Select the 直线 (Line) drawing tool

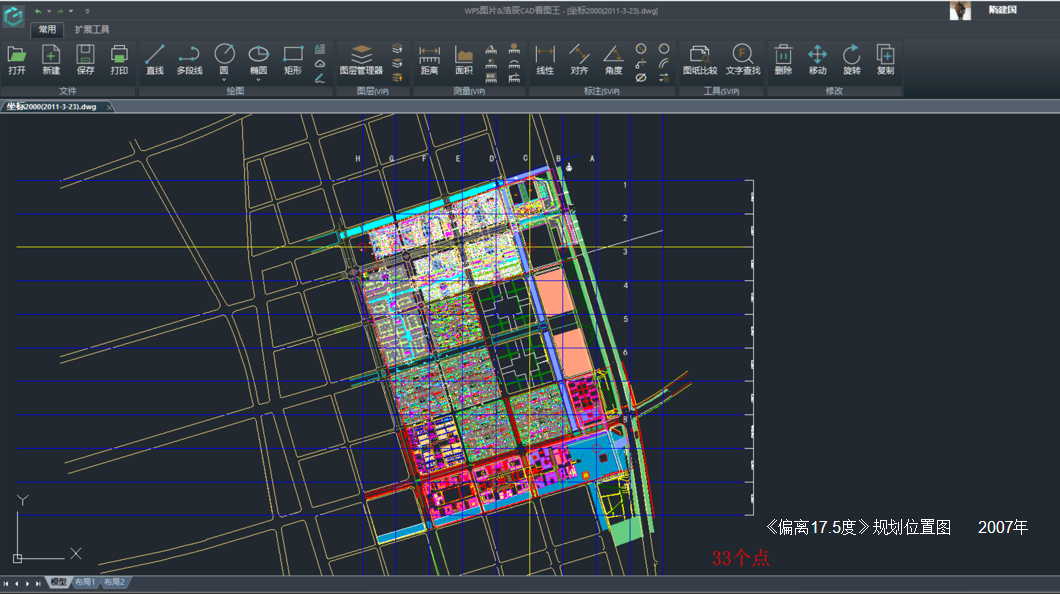click(x=154, y=59)
